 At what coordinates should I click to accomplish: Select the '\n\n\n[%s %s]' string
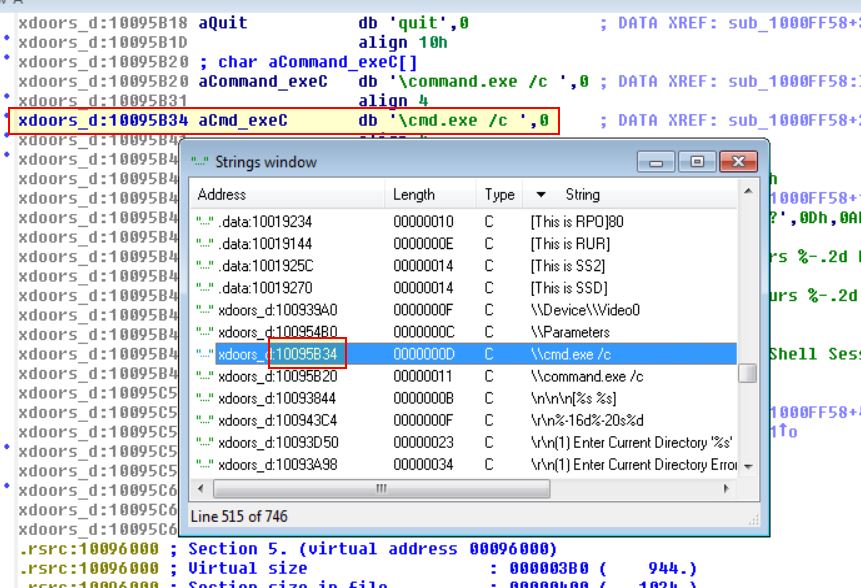coord(573,398)
